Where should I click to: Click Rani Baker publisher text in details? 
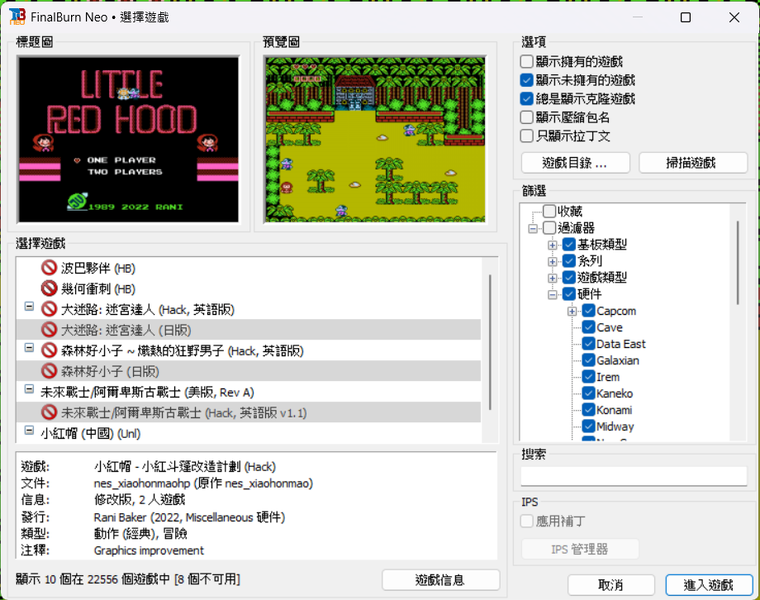point(120,517)
